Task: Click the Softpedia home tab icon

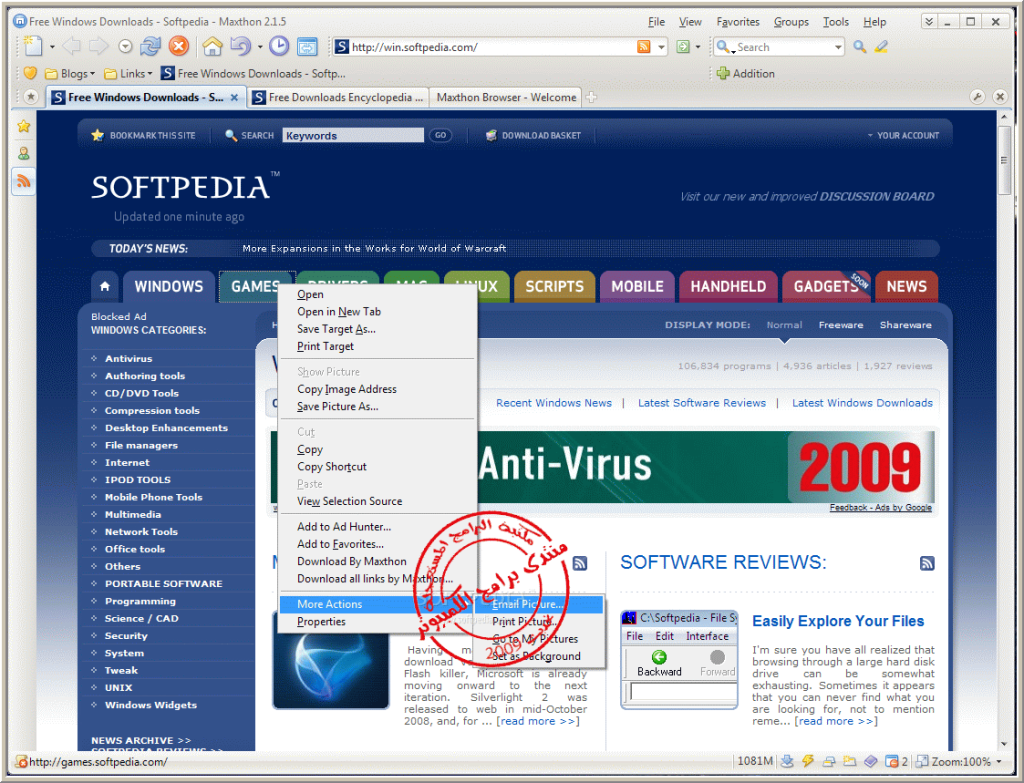Action: click(104, 286)
